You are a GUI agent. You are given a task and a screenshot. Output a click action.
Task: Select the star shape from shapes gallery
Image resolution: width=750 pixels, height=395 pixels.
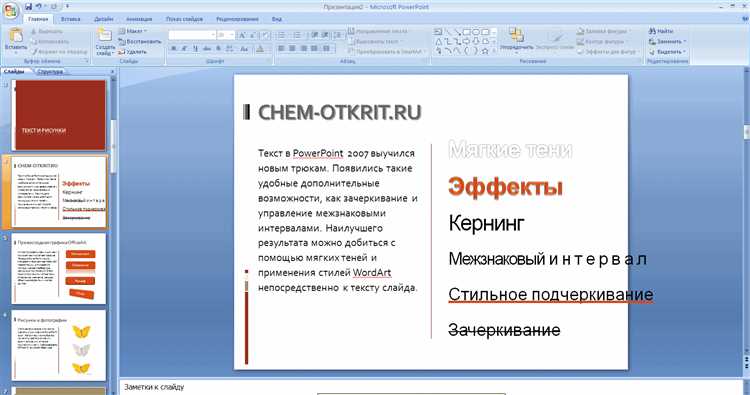coord(485,51)
